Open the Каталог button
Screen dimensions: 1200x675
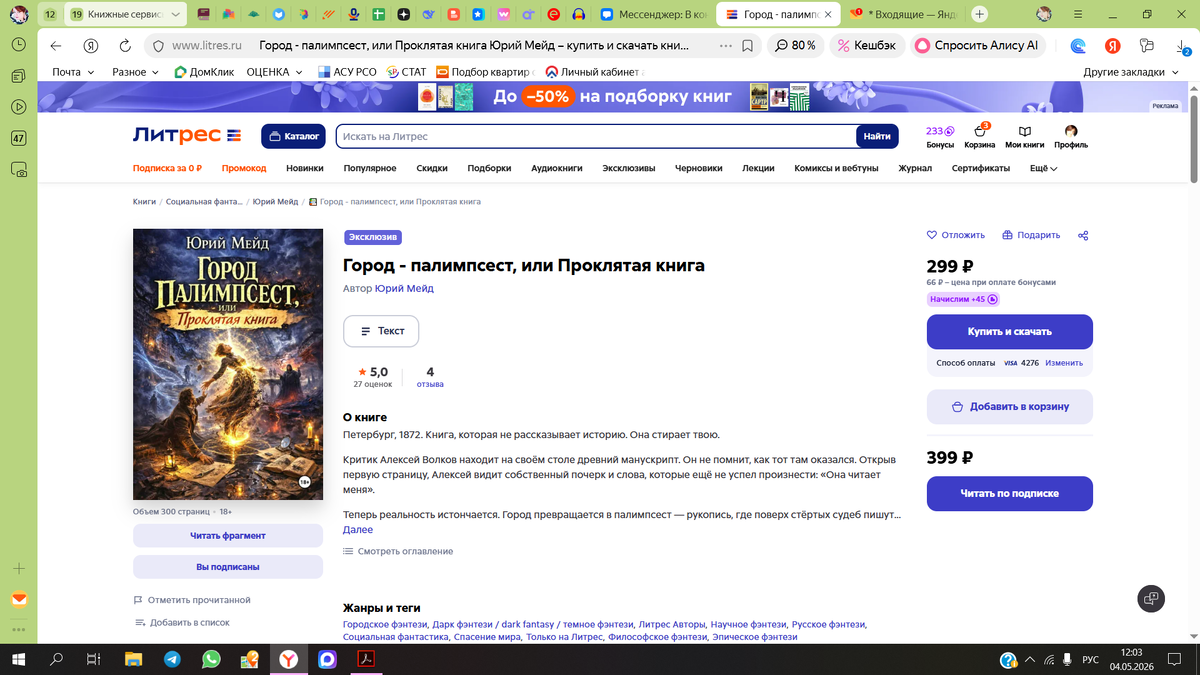(294, 136)
